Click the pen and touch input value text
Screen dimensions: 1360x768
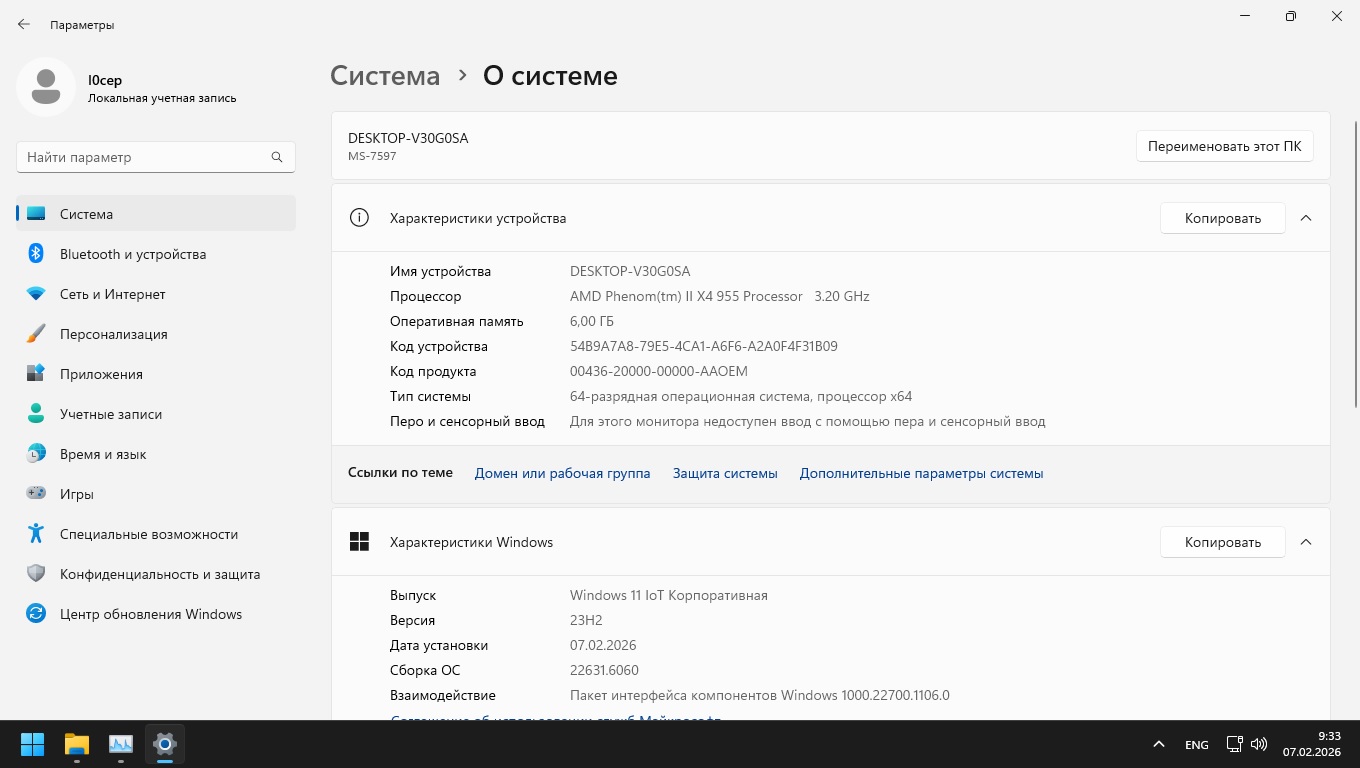(x=808, y=421)
